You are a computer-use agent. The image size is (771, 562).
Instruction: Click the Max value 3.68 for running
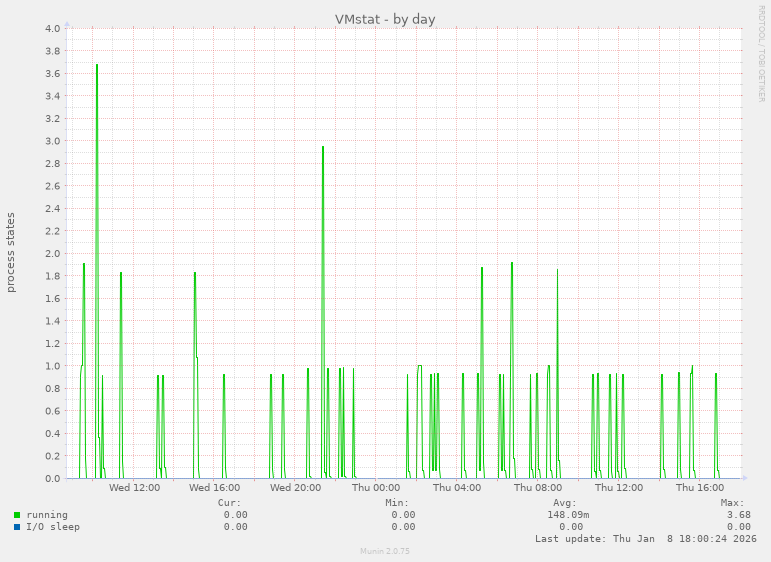(x=738, y=515)
